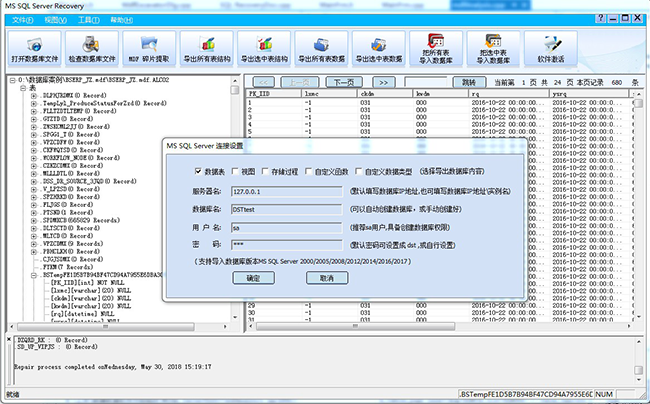Image resolution: width=650 pixels, height=404 pixels.
Task: Click the Repair process completed log line
Action: coord(113,367)
